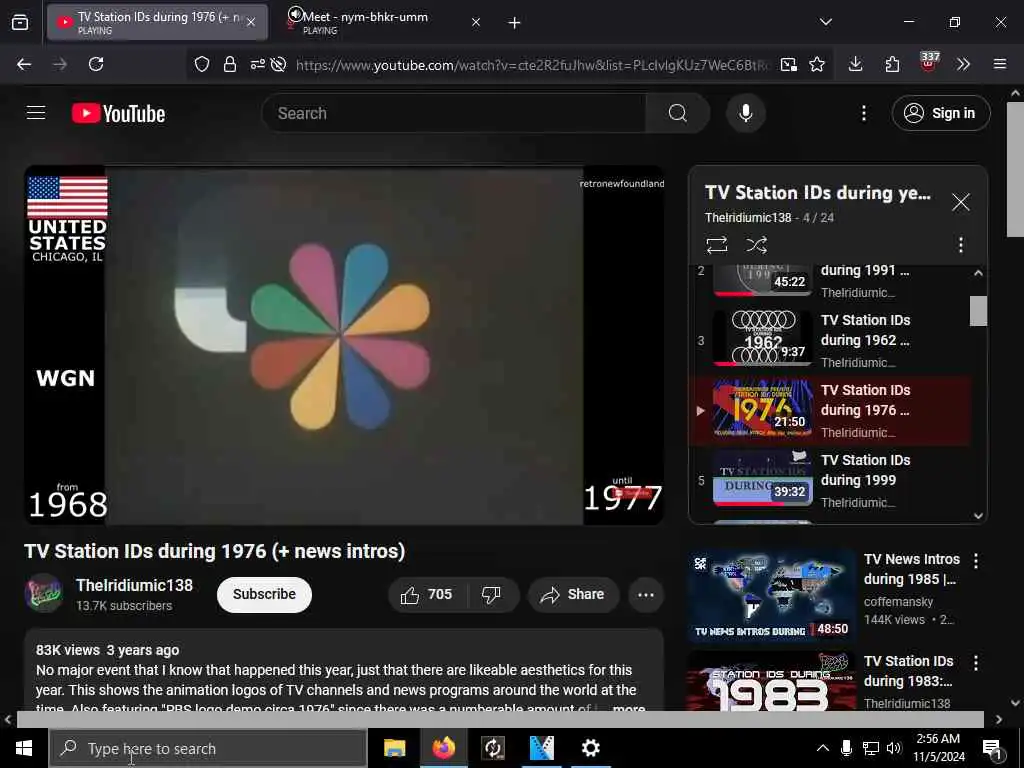Open a new browser tab
Viewport: 1024px width, 768px height.
pos(514,23)
